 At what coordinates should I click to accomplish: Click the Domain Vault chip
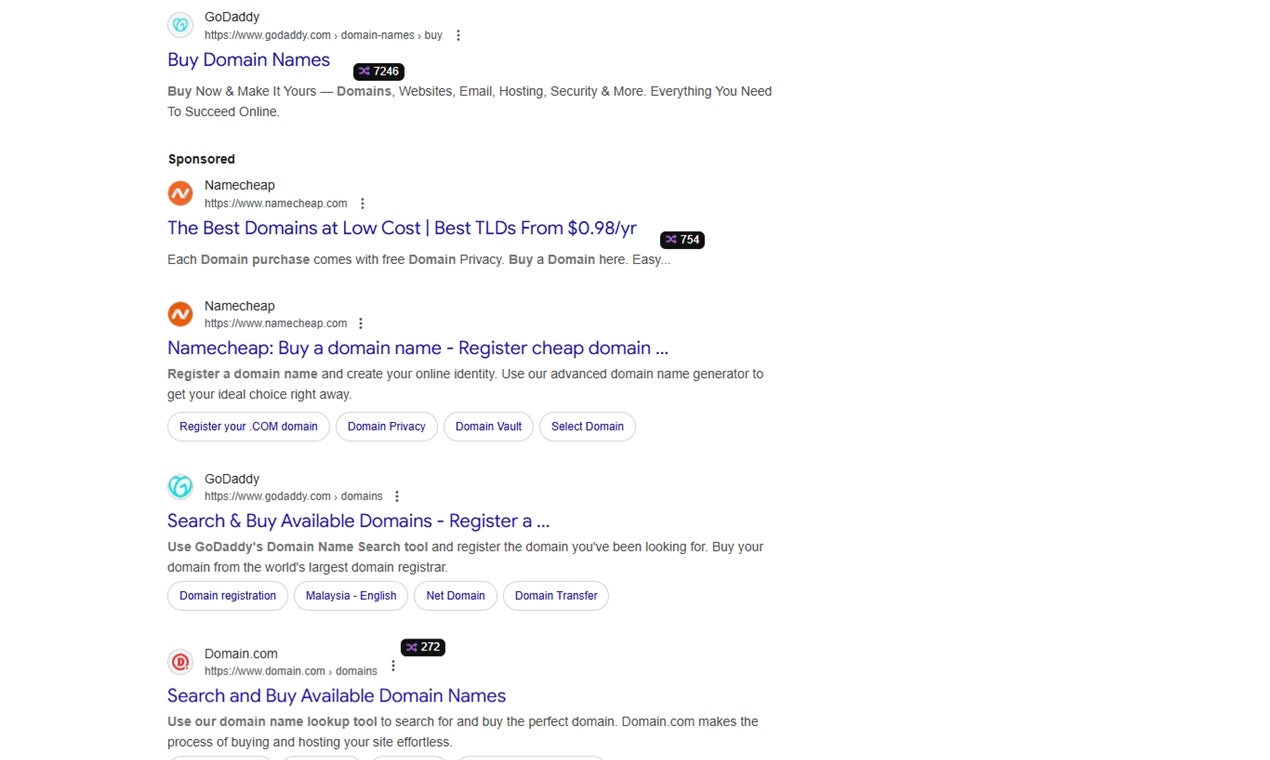[488, 426]
